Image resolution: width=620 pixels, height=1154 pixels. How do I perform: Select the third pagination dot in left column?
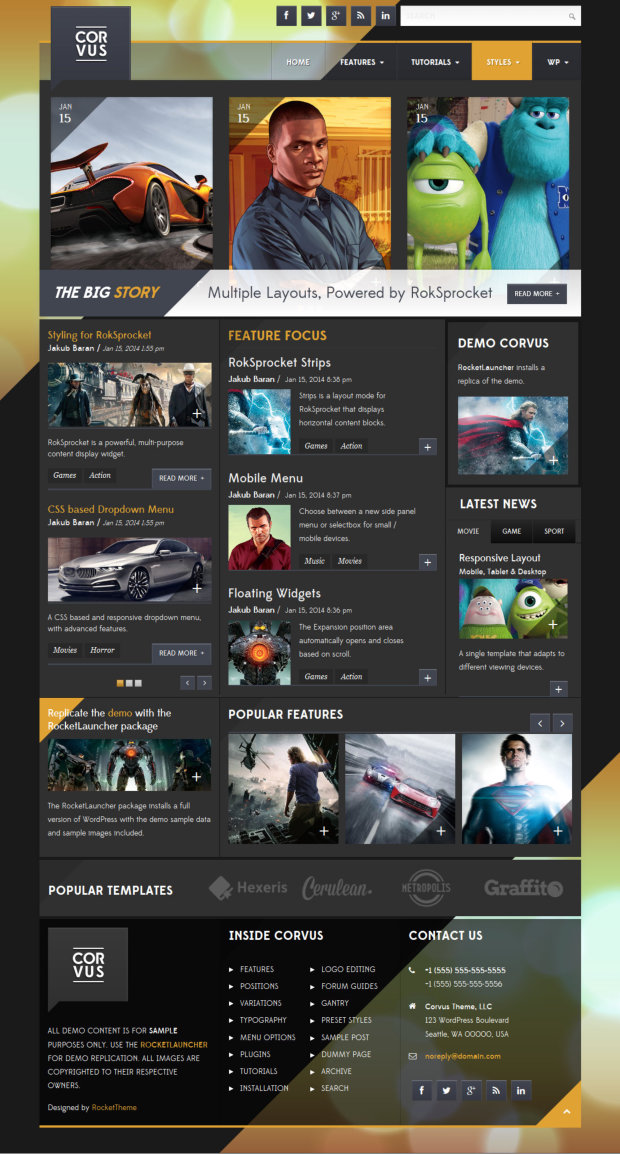[138, 683]
